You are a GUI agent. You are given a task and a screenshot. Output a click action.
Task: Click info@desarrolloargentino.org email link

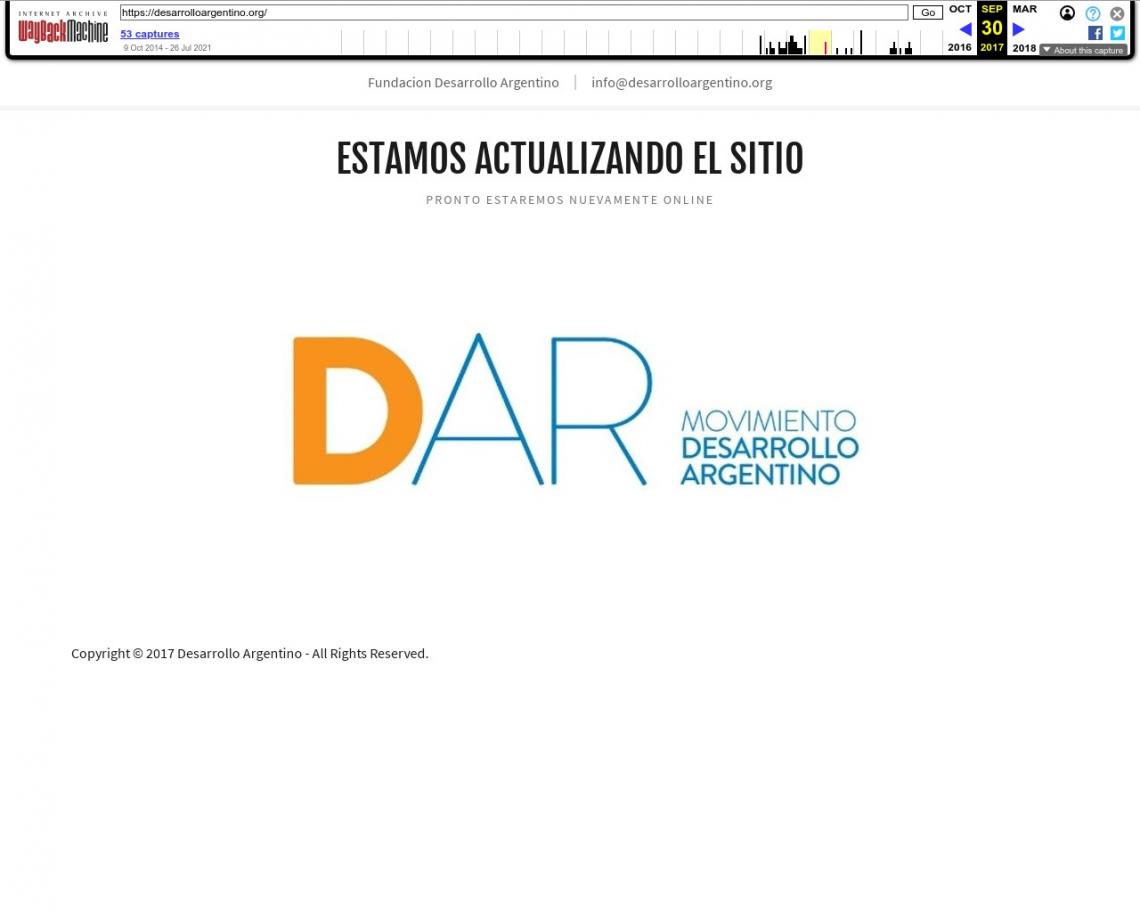coord(681,83)
